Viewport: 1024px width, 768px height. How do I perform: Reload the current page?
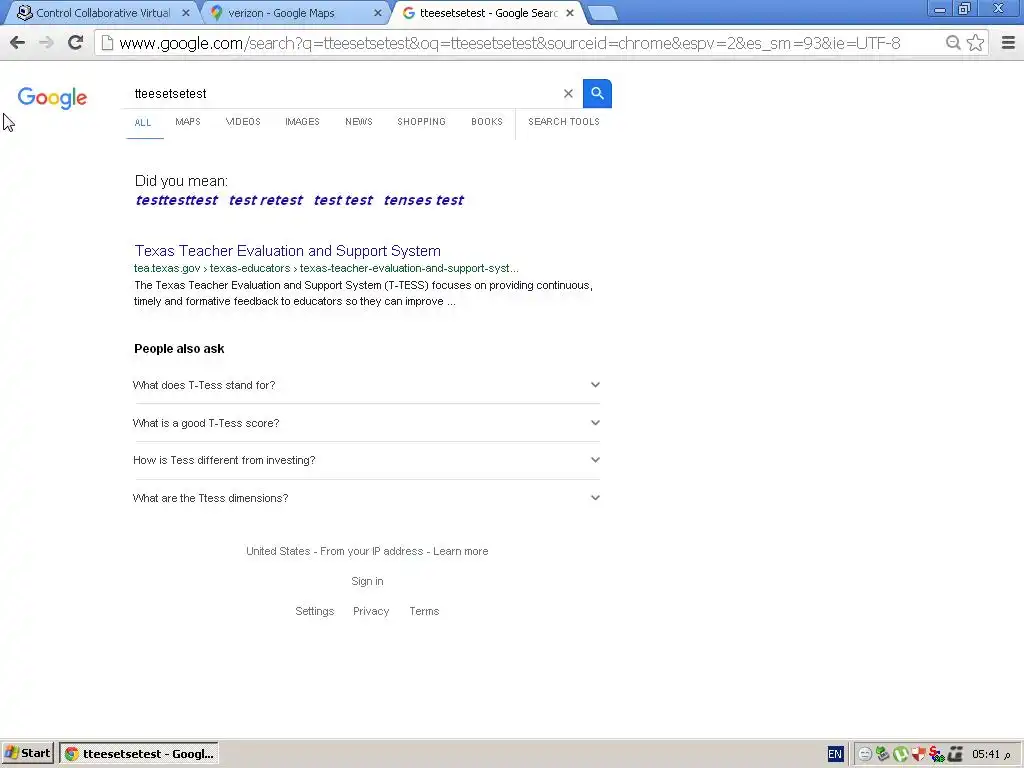(76, 43)
